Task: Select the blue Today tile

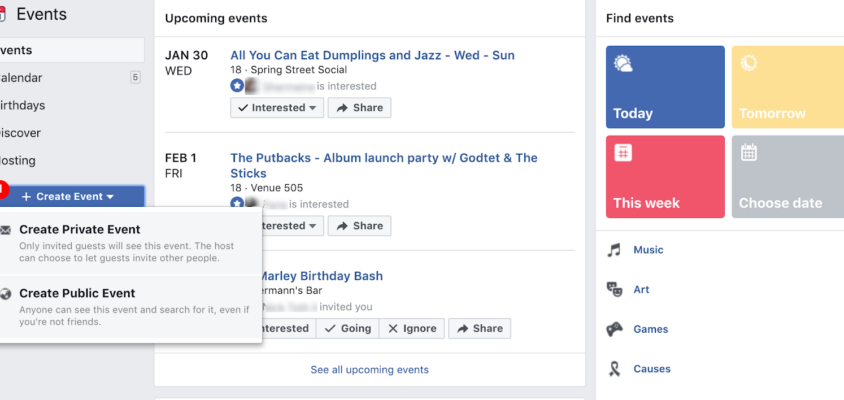Action: click(x=665, y=87)
